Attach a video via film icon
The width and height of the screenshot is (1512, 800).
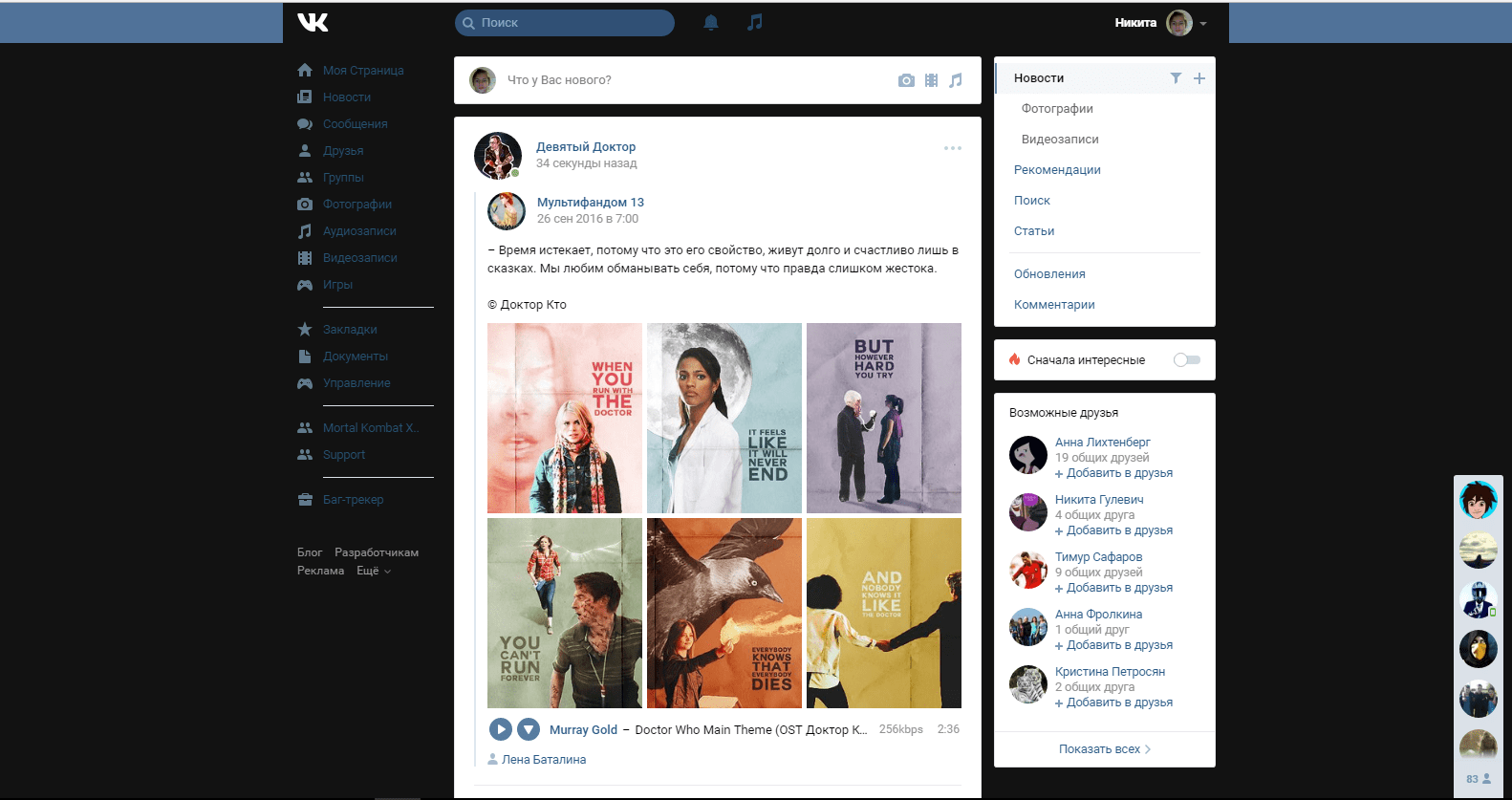[931, 80]
